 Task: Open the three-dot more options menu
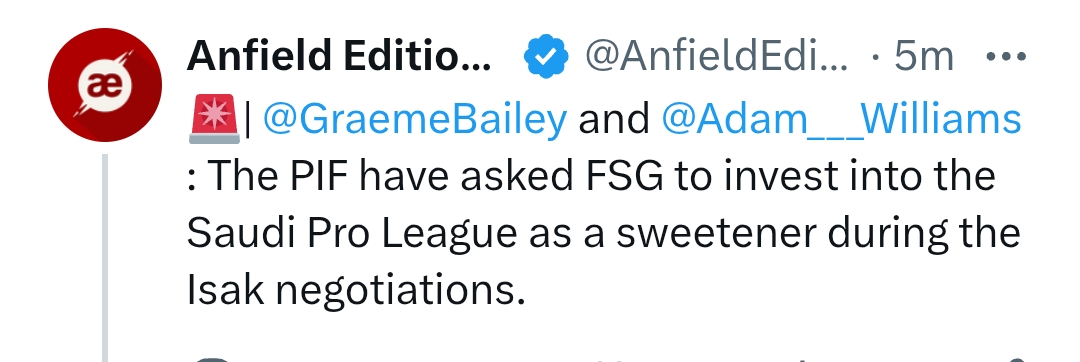[1006, 56]
